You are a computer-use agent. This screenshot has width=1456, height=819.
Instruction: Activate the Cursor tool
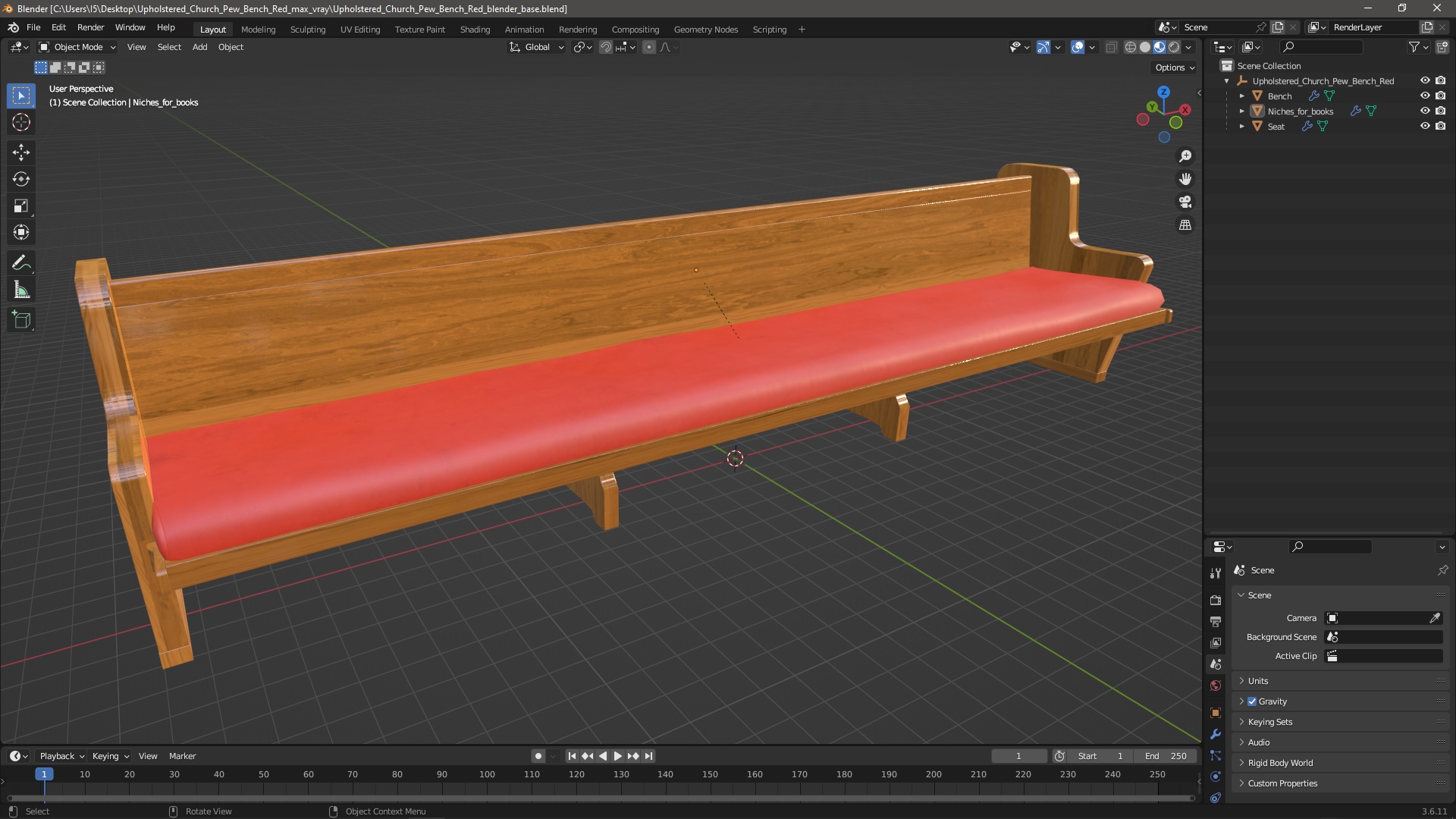coord(21,122)
